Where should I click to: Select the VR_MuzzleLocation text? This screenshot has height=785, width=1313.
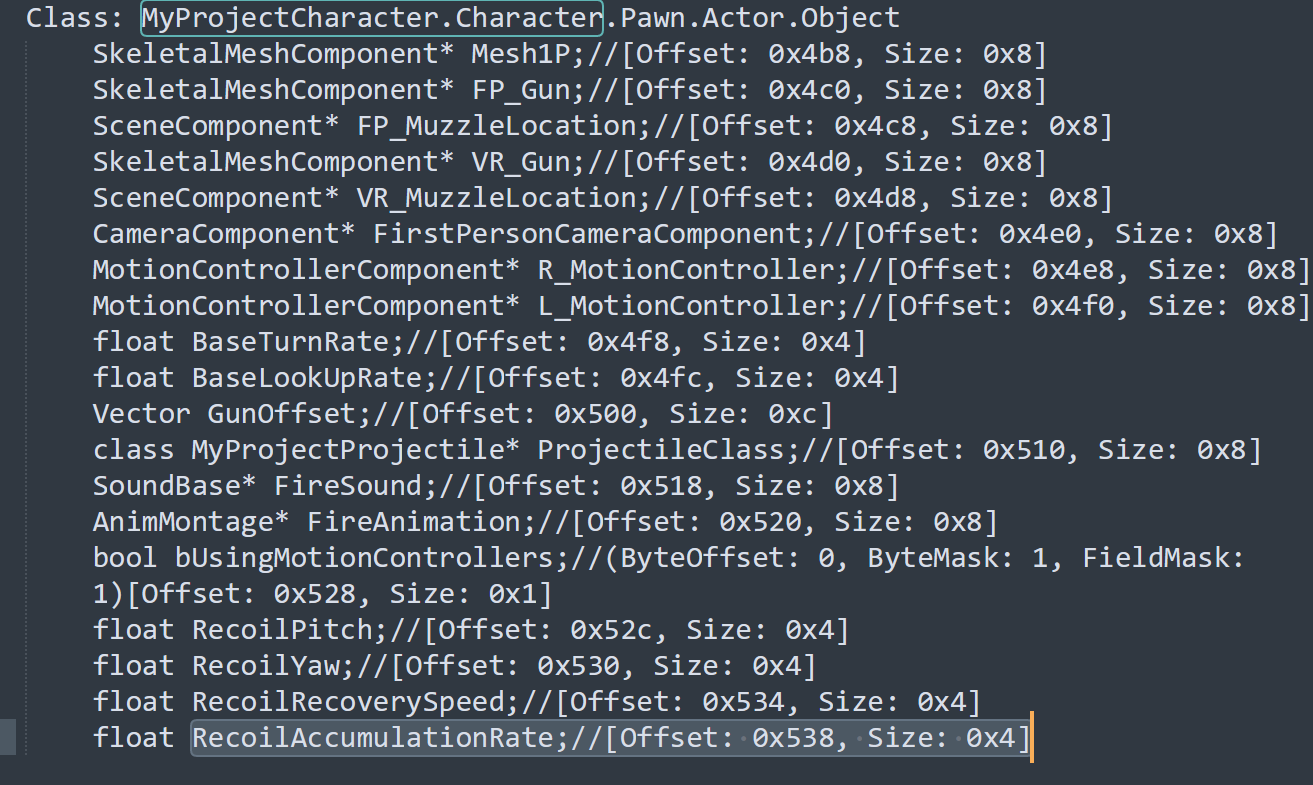496,198
